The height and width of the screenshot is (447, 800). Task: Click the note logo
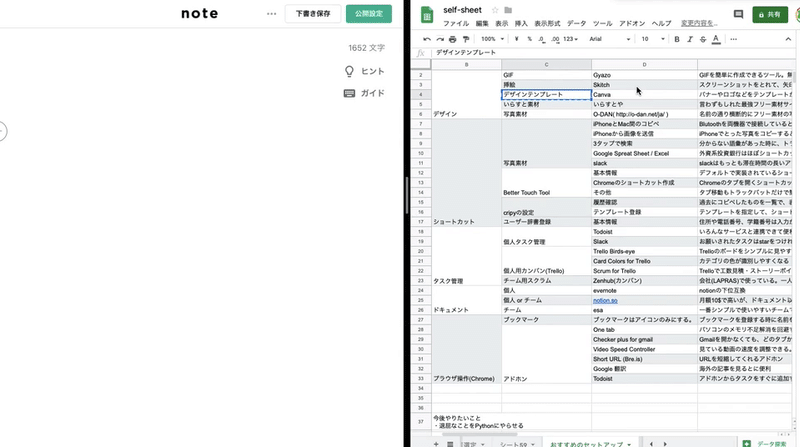click(x=199, y=14)
